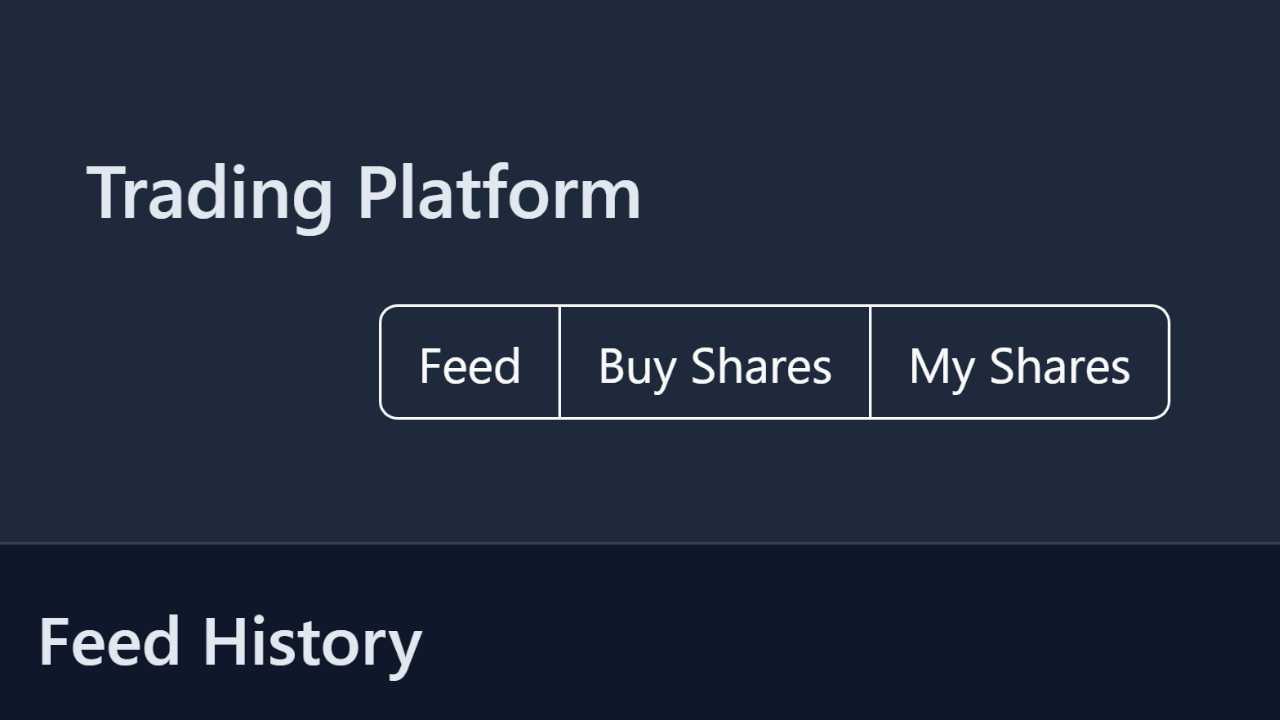
Task: Go to Buy Shares section
Action: (x=715, y=362)
